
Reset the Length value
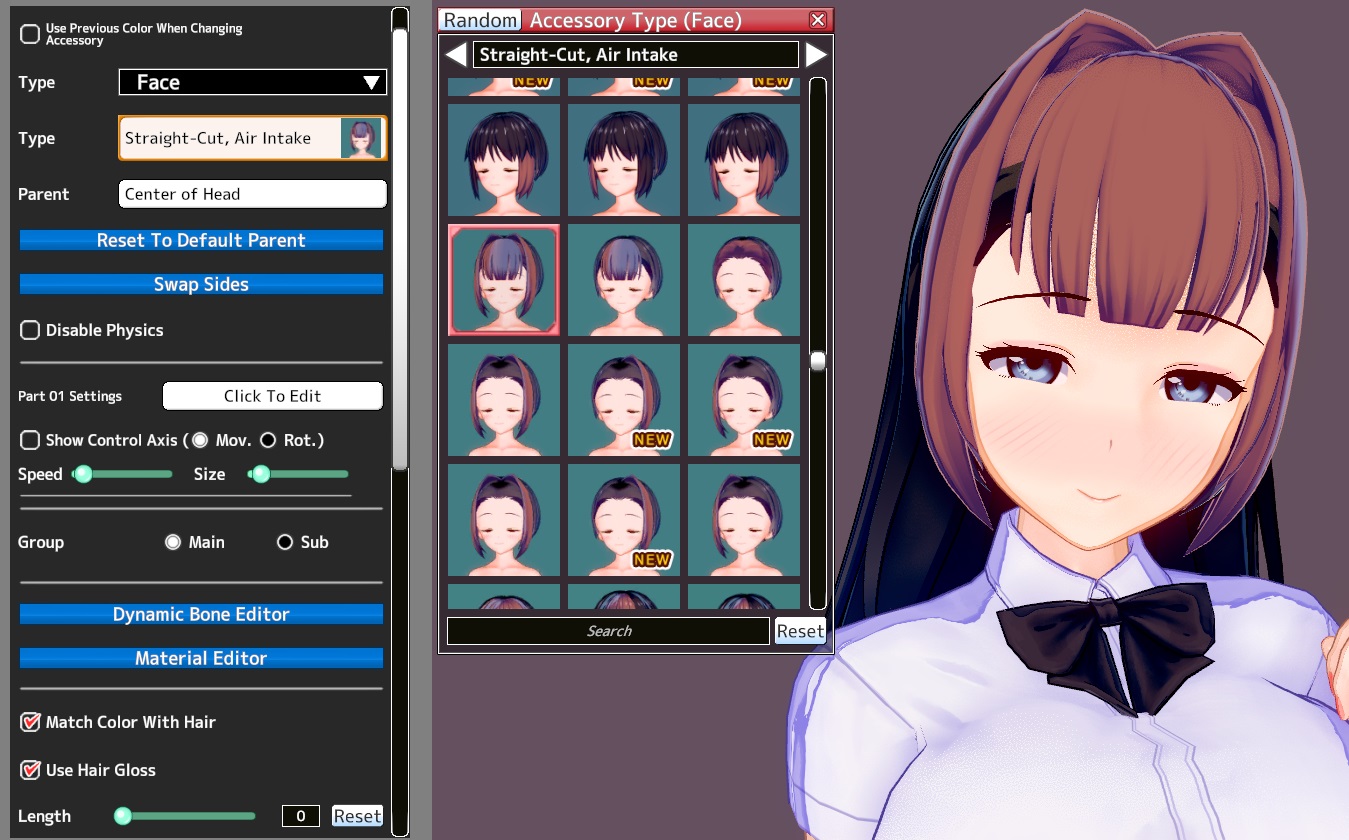point(357,816)
